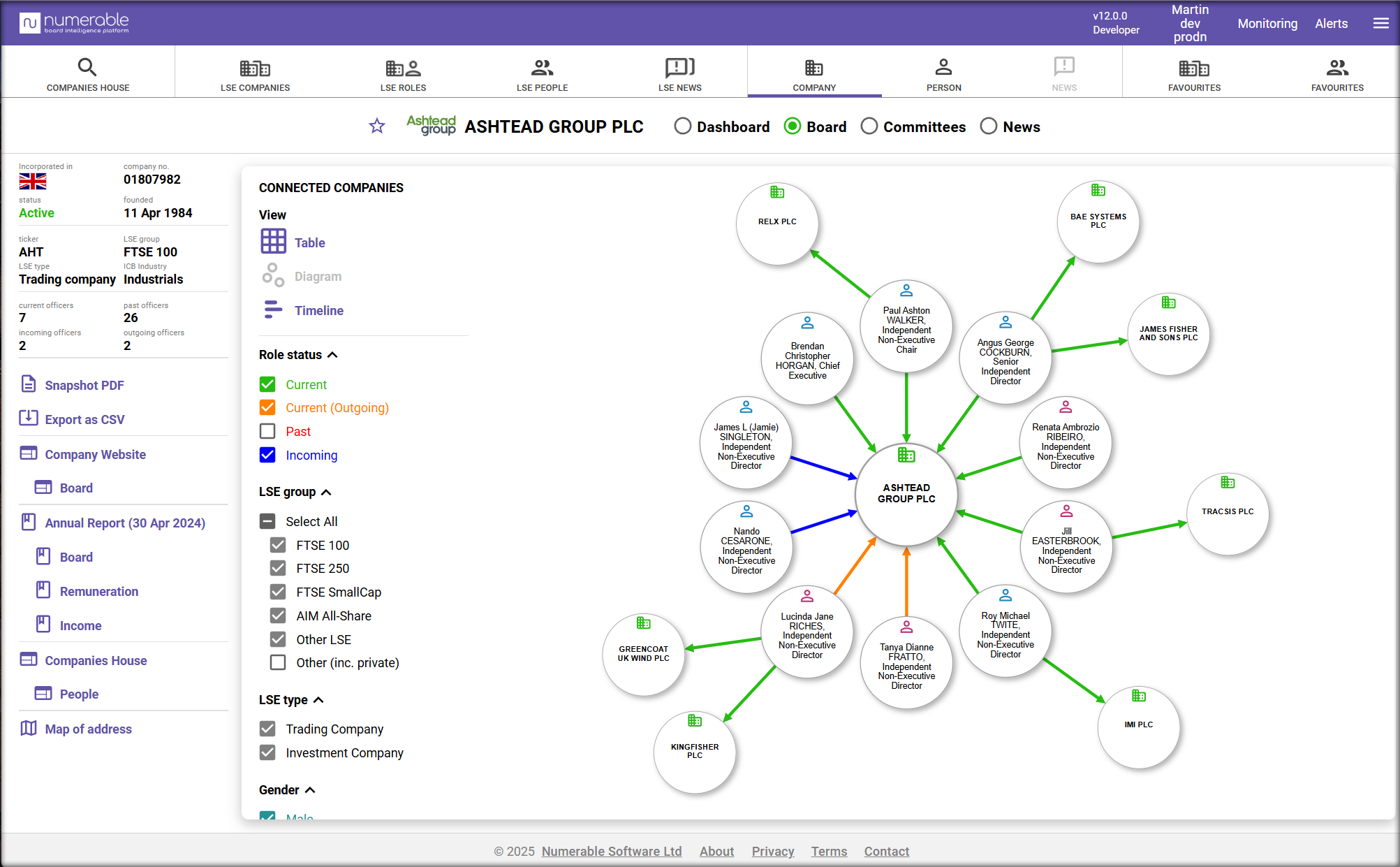
Task: Open the Contact footer link
Action: coord(886,851)
